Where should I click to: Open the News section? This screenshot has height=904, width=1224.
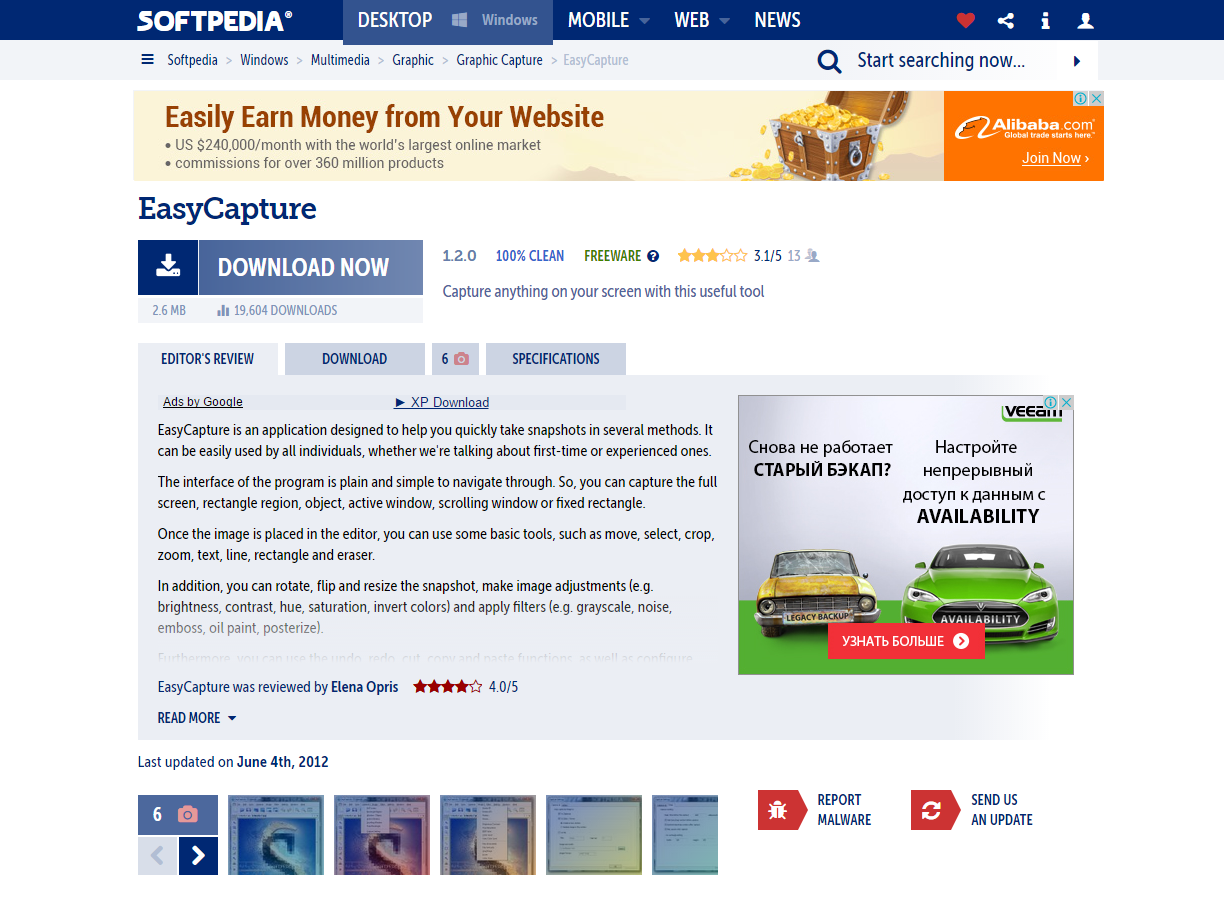[x=777, y=20]
